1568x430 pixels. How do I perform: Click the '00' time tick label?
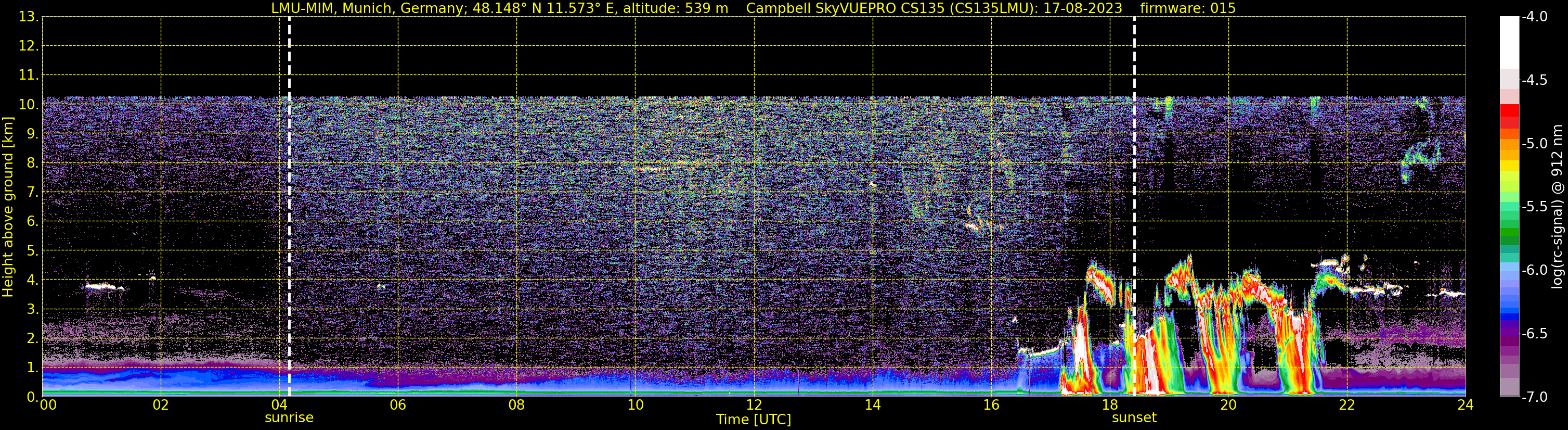[48, 405]
